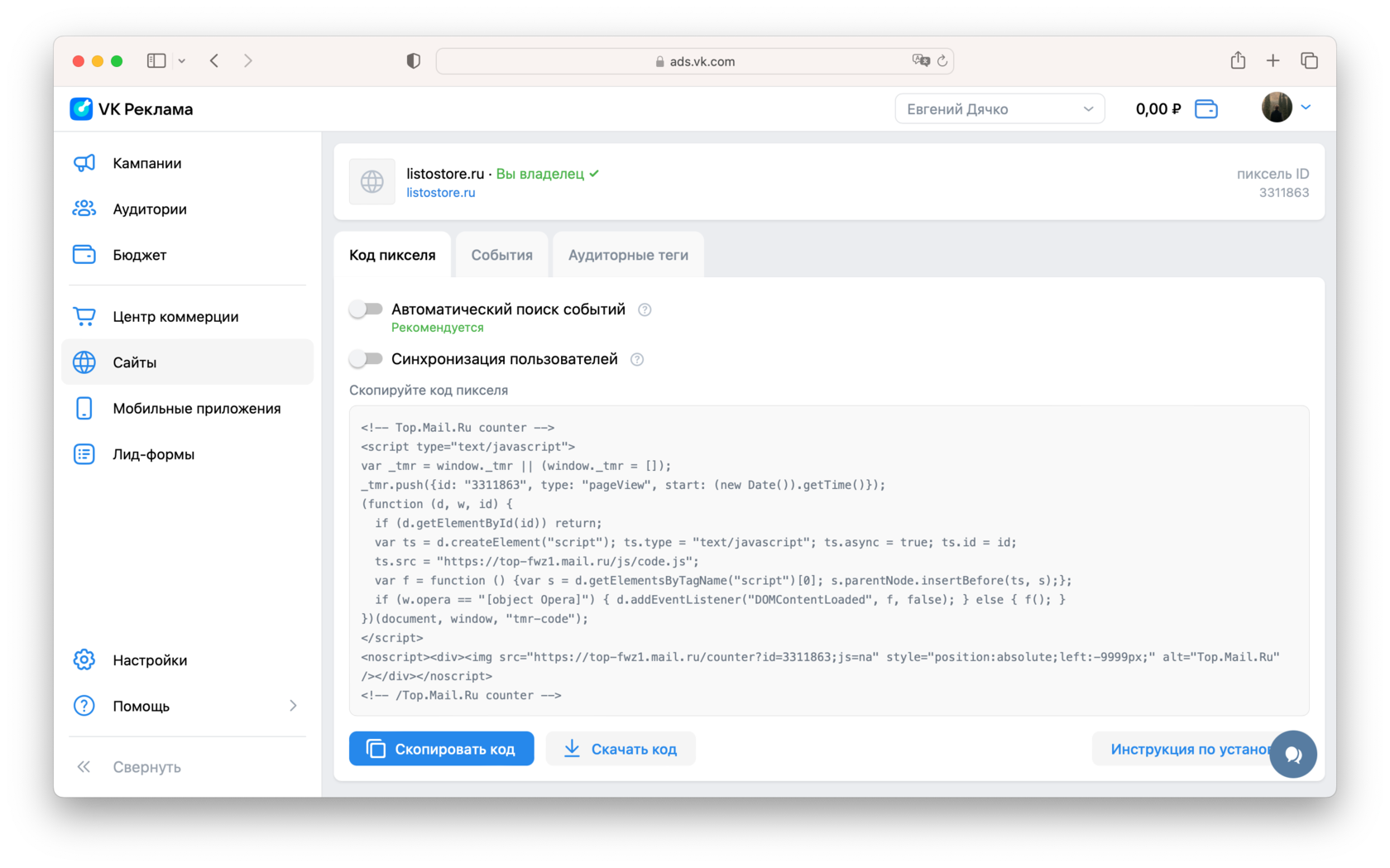Screen dimensions: 1390x868
Task: Click the privacy shield icon
Action: coord(413,60)
